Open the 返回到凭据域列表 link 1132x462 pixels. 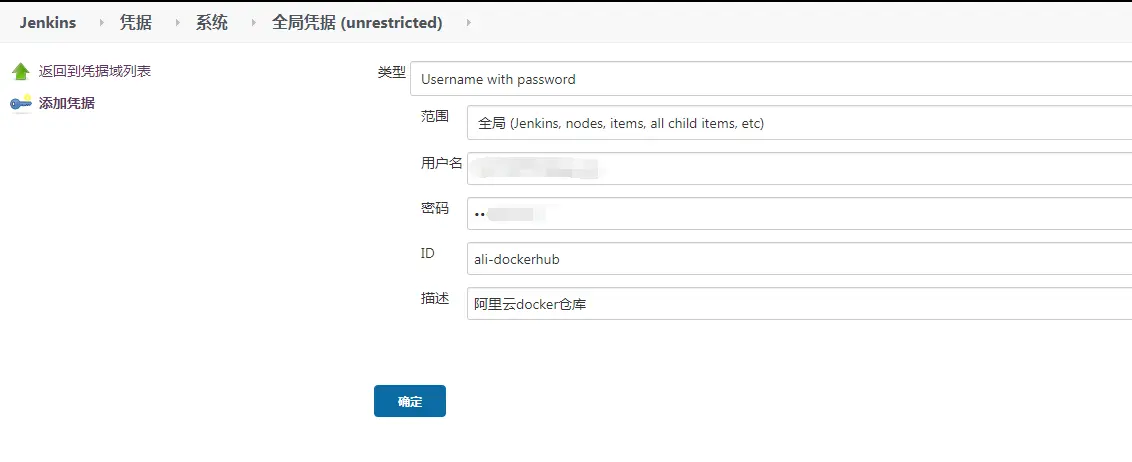95,72
